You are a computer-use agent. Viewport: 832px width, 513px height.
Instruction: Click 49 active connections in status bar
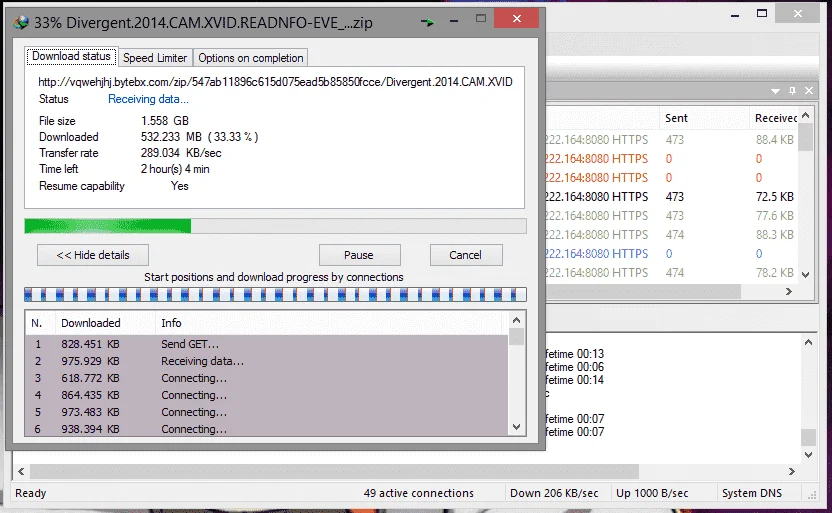click(x=419, y=493)
